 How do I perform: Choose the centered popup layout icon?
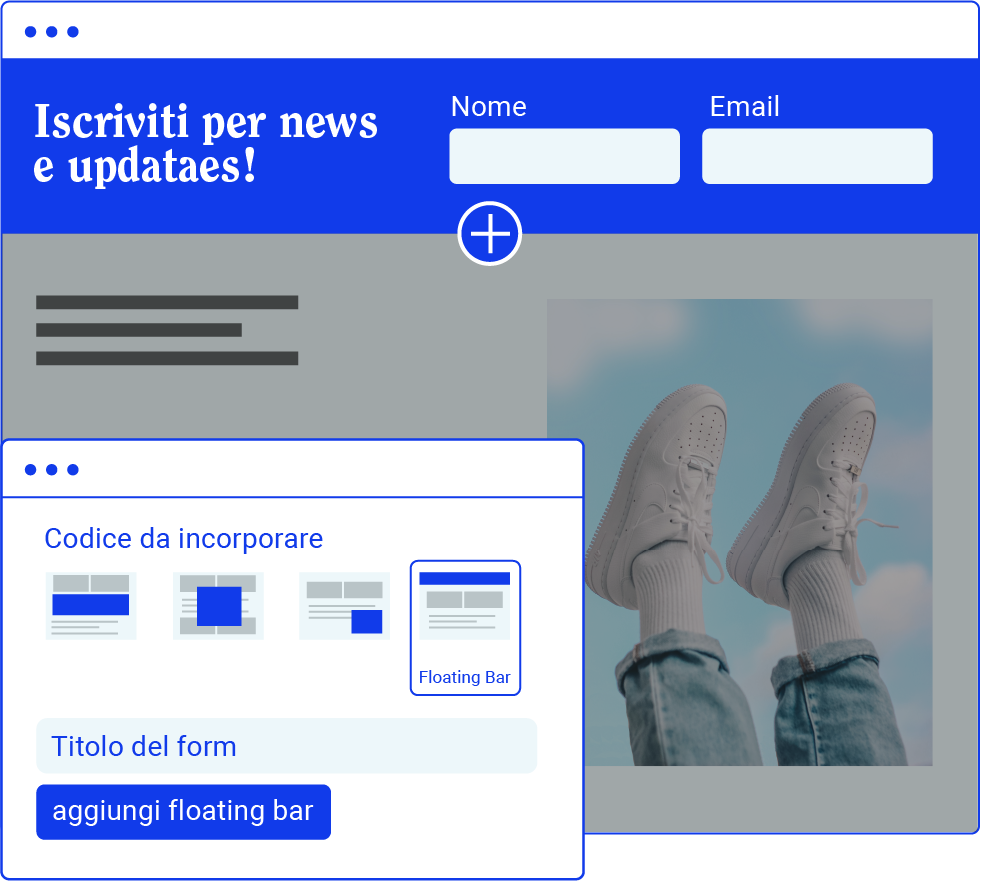[x=218, y=605]
